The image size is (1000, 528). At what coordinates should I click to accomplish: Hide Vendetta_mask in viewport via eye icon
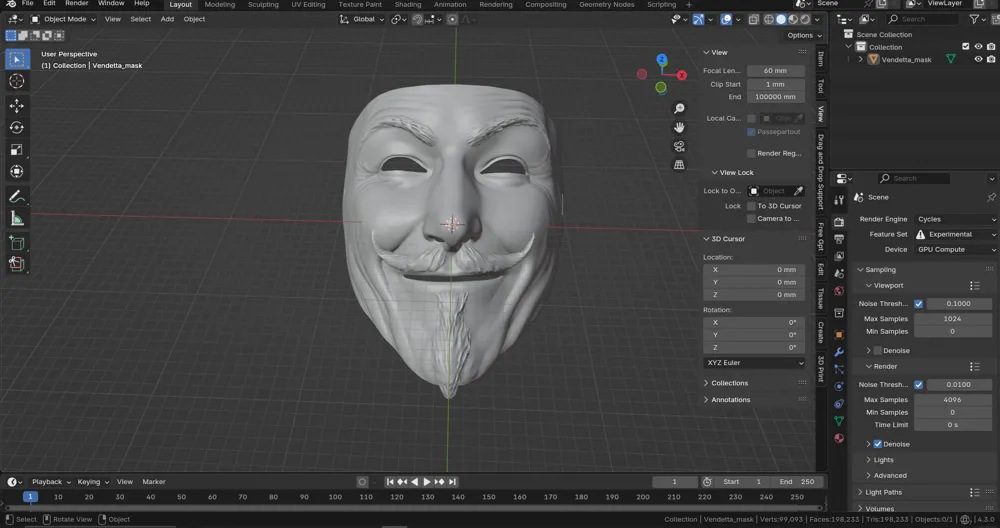(978, 59)
